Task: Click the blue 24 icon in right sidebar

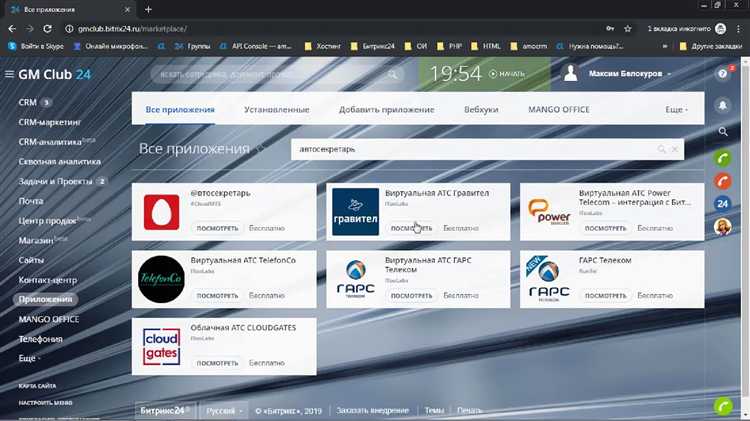Action: point(723,203)
